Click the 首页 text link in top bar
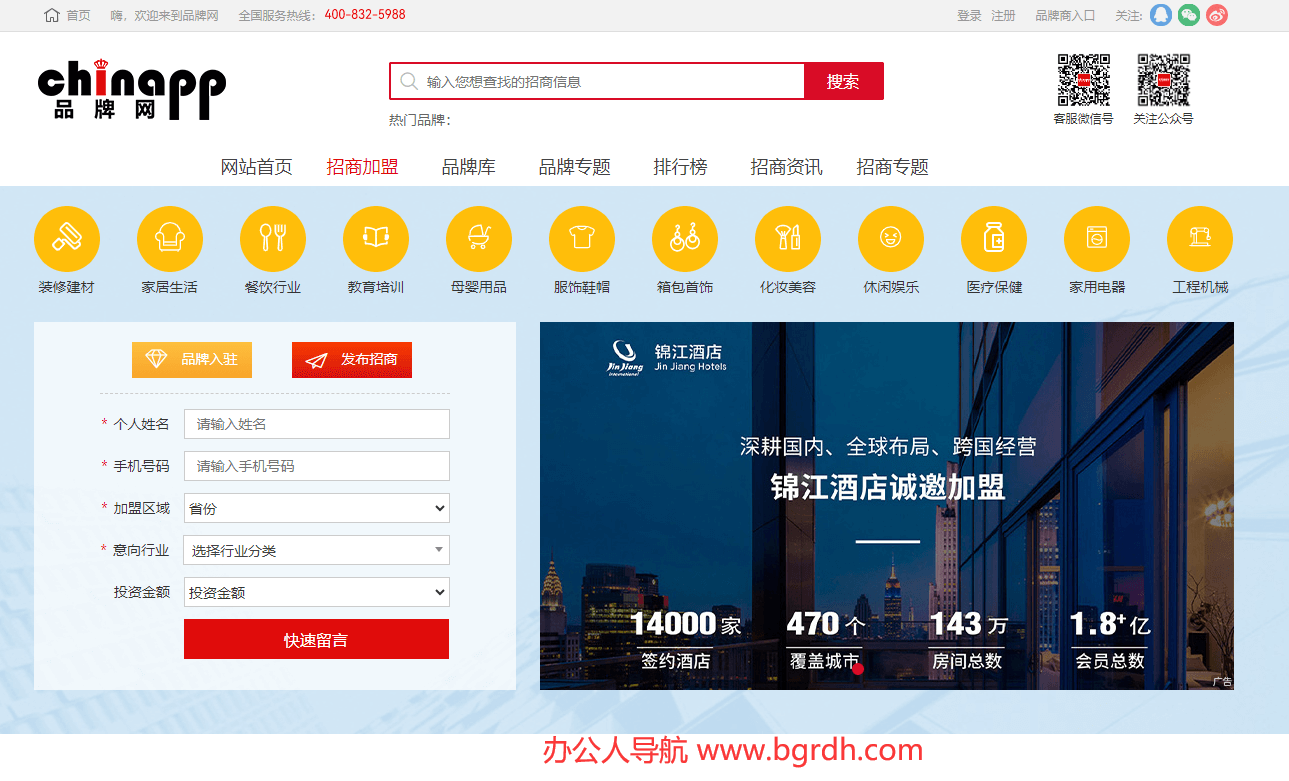Image resolution: width=1289 pixels, height=781 pixels. [x=78, y=15]
